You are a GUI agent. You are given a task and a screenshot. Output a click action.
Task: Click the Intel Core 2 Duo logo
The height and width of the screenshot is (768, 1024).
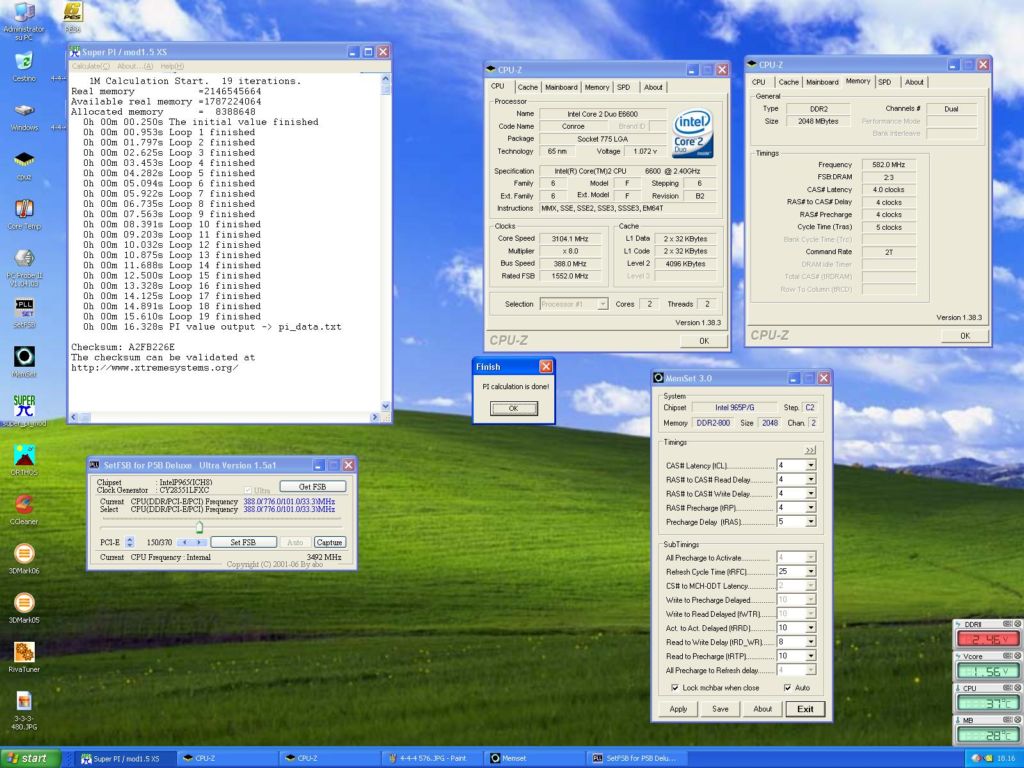tap(692, 133)
